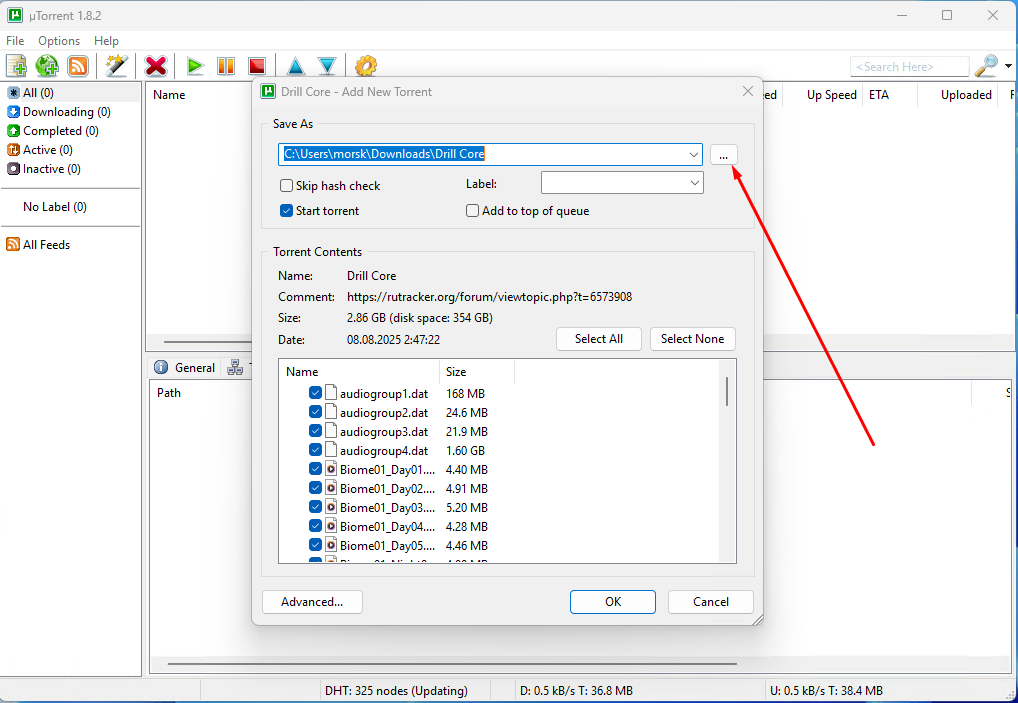Click the red Stop torrent icon
The image size is (1018, 703).
[x=257, y=66]
